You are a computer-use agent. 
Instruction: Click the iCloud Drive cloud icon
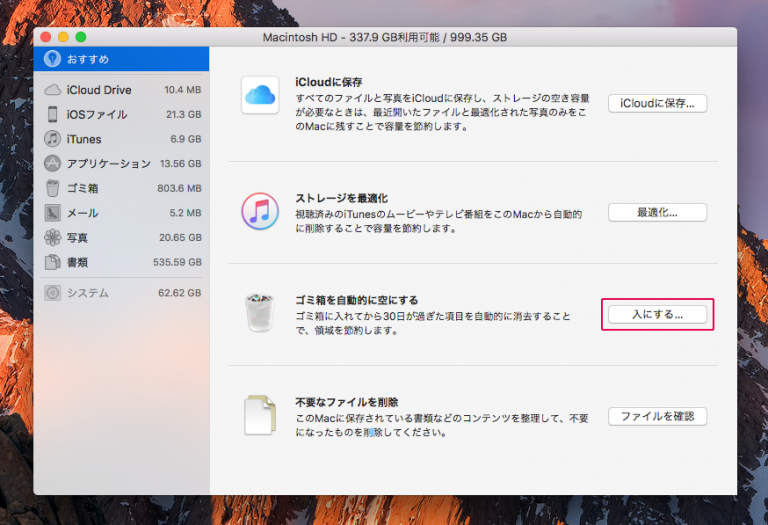53,90
